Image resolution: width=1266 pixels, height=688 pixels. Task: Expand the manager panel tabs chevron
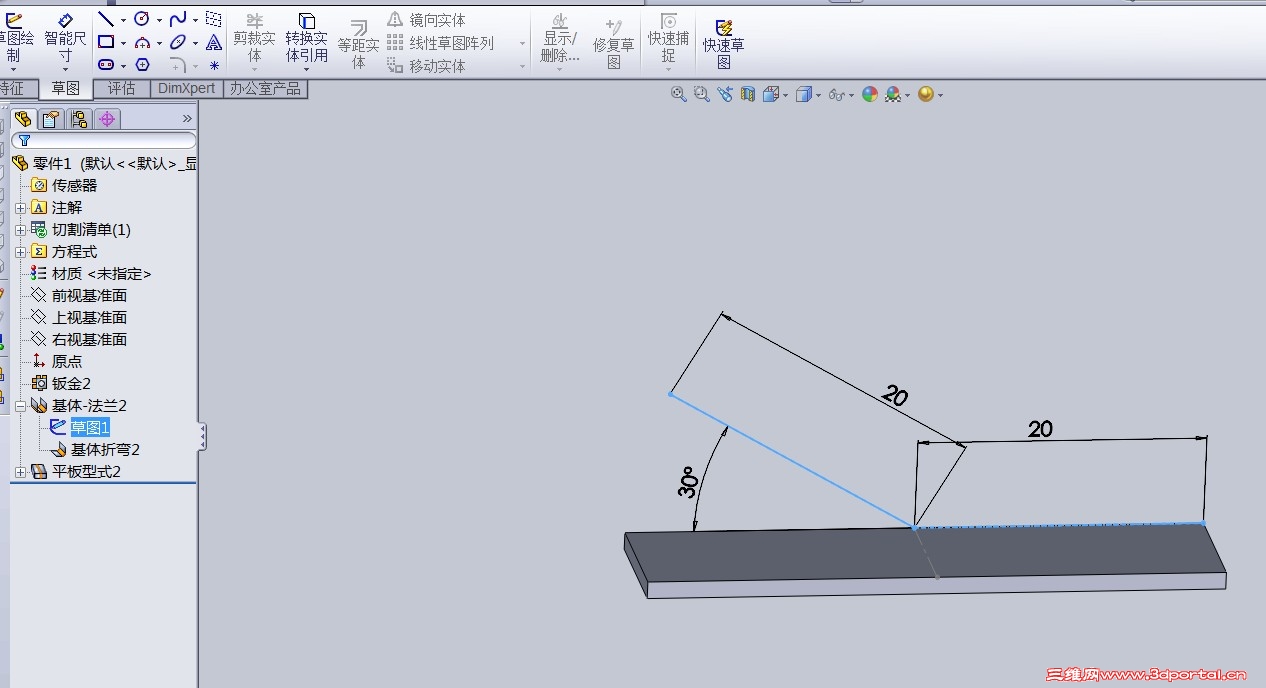pos(186,118)
